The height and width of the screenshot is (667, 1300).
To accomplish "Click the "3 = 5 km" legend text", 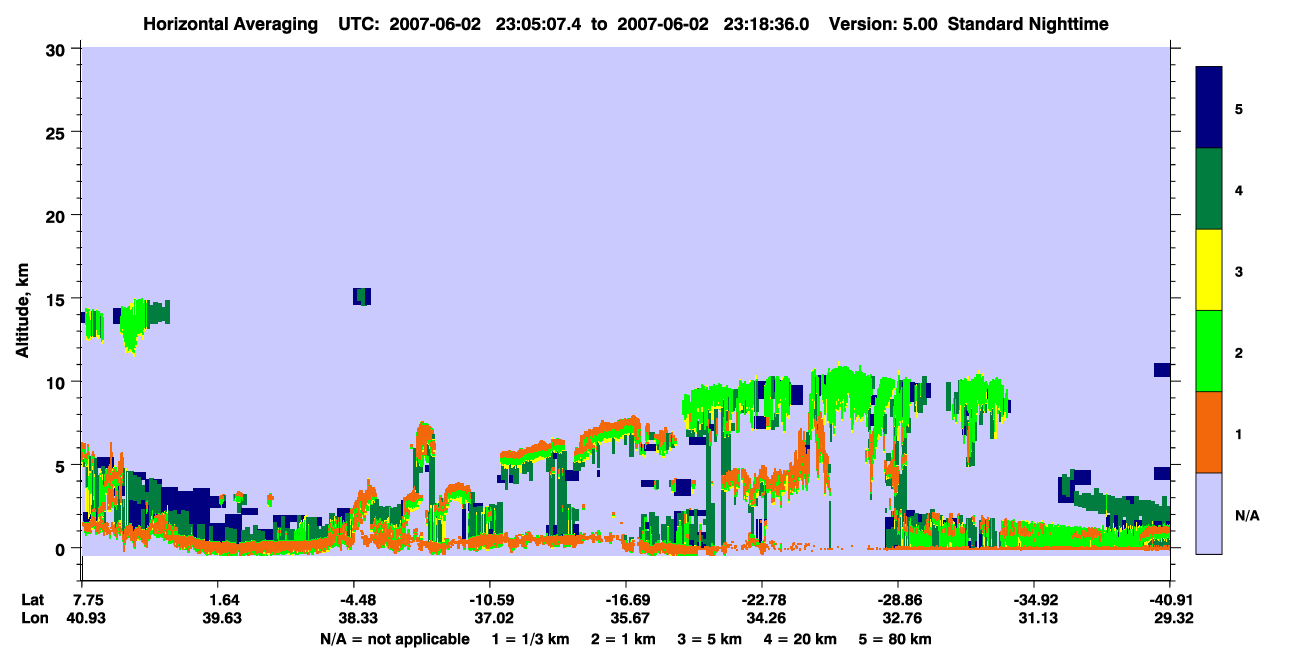I will (711, 639).
